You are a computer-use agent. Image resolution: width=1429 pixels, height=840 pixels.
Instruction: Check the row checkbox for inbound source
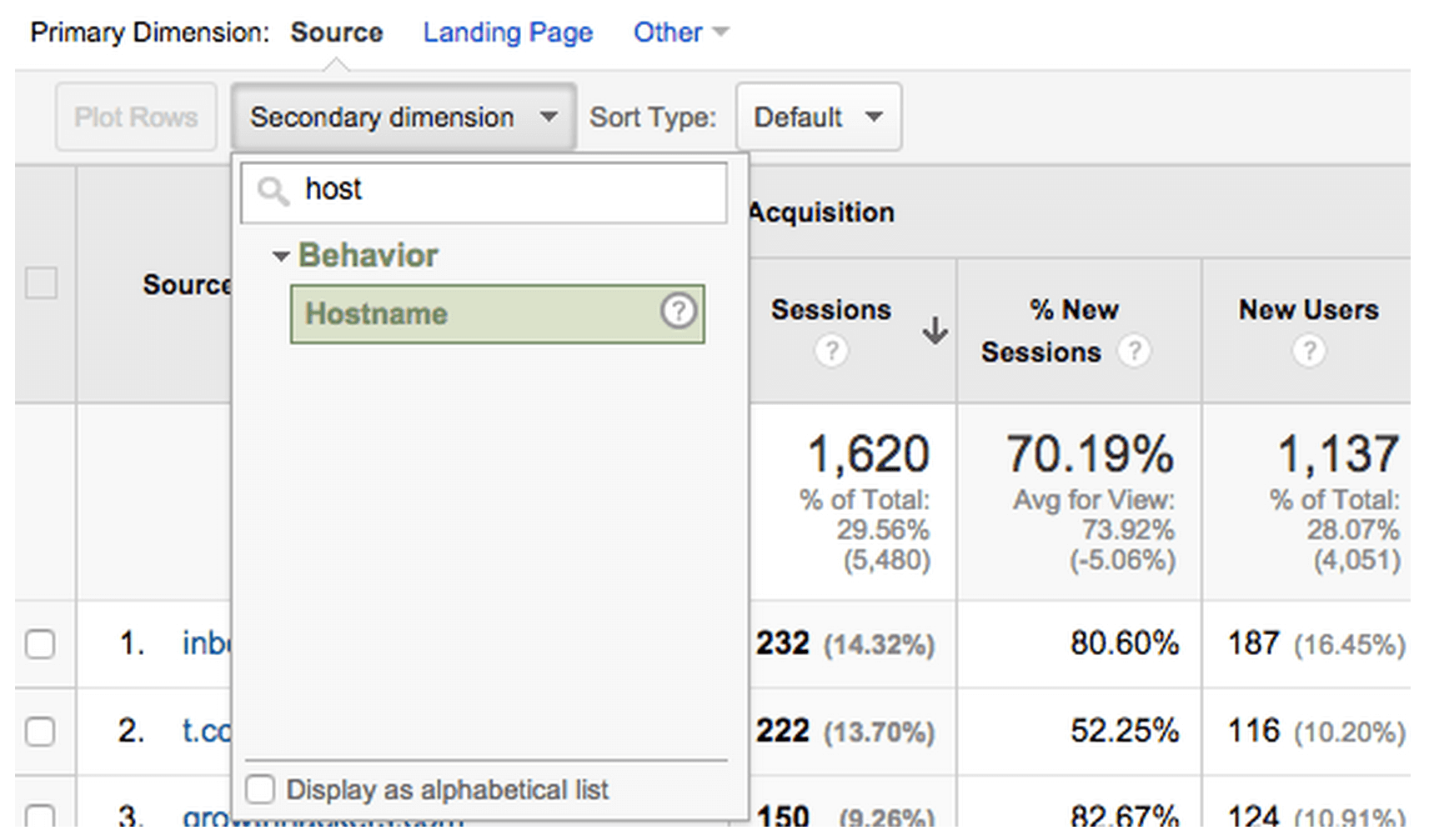tap(41, 643)
